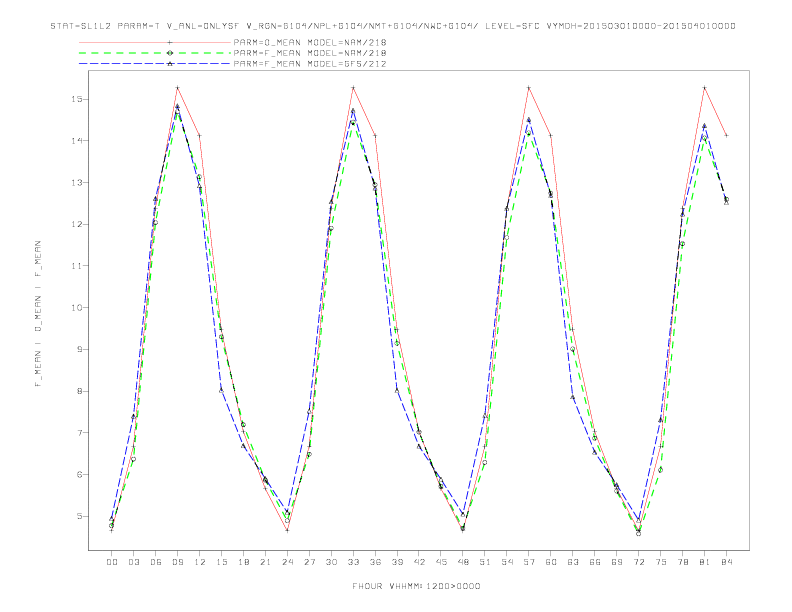Click the triangle marker on blue legend line

pyautogui.click(x=170, y=64)
